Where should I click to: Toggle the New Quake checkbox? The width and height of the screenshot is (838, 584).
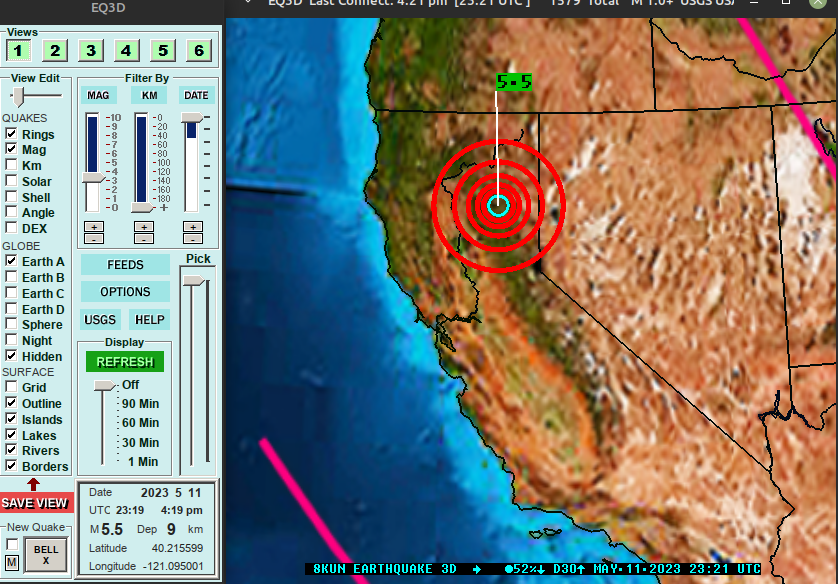click(12, 544)
